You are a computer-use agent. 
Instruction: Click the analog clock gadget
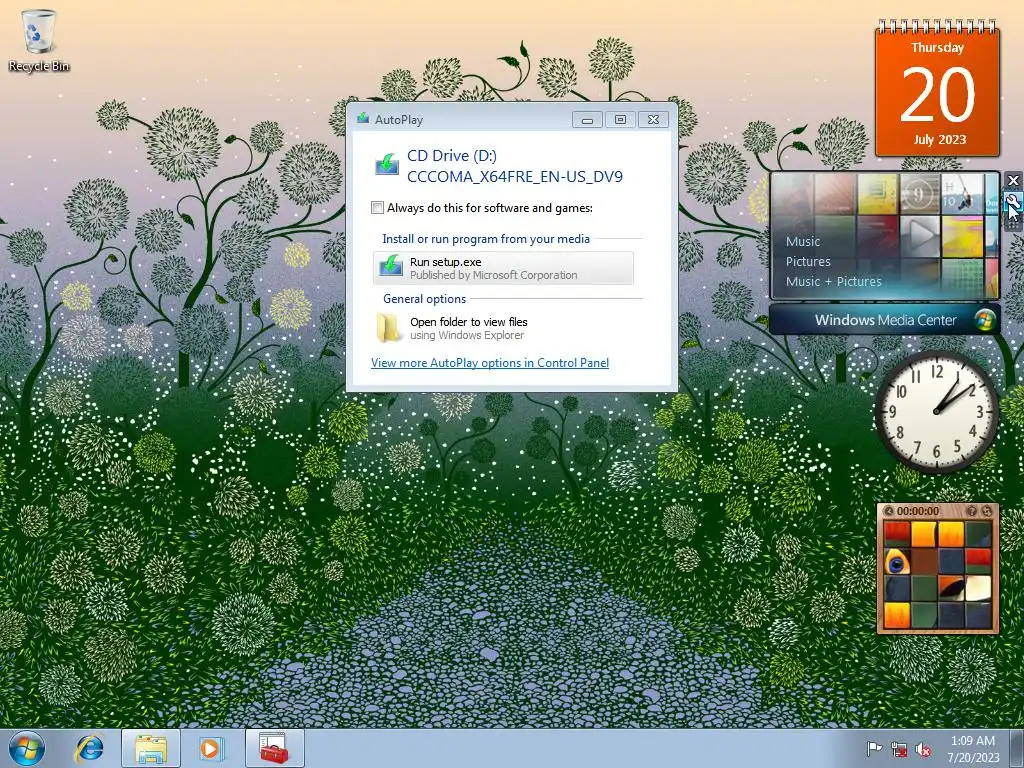click(x=936, y=411)
